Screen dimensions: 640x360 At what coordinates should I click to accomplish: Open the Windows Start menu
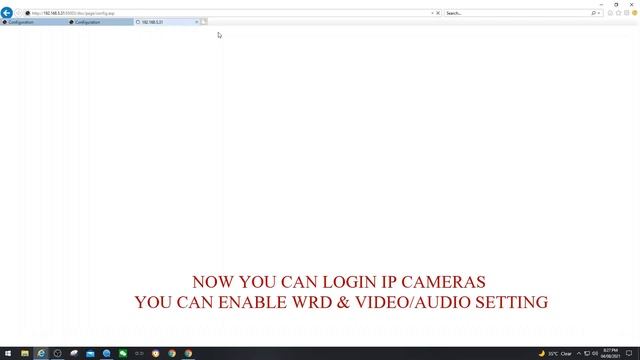pos(8,353)
